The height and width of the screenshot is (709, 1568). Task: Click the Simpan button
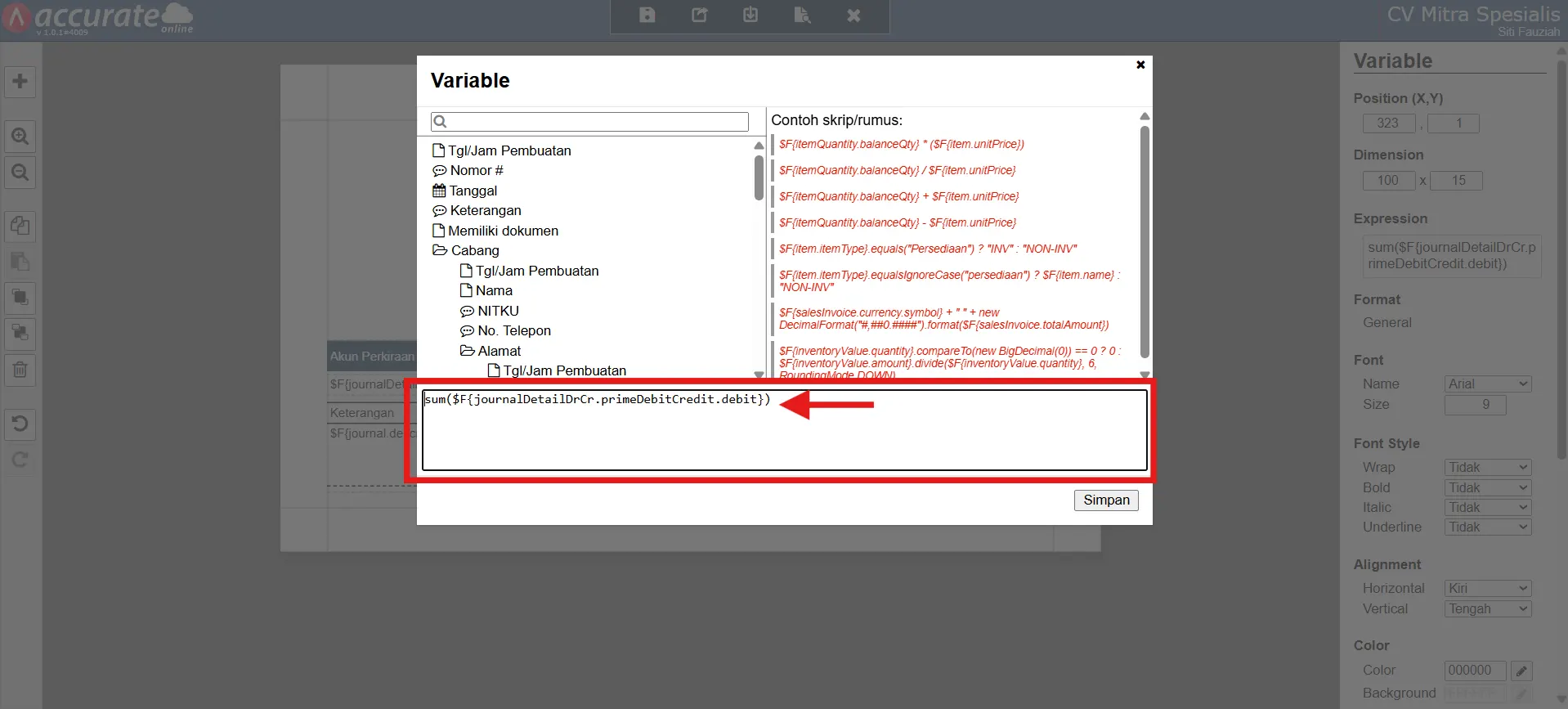(1106, 500)
